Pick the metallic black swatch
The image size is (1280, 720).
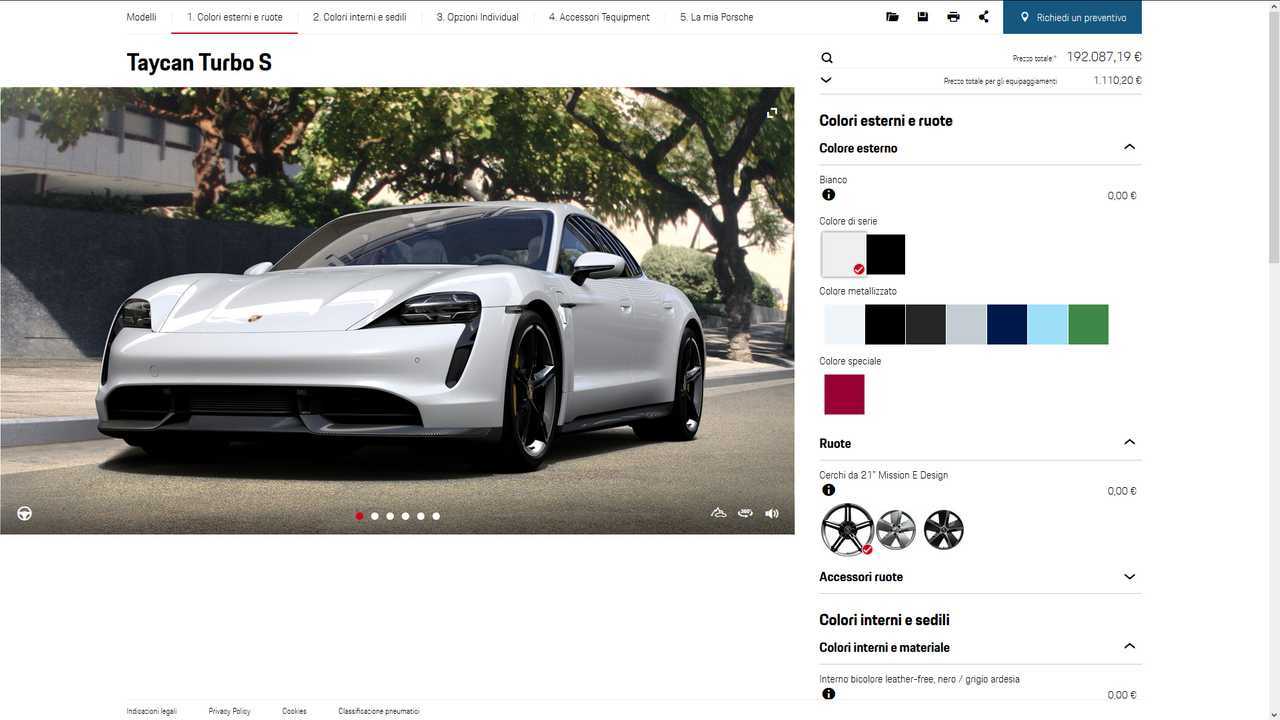885,324
